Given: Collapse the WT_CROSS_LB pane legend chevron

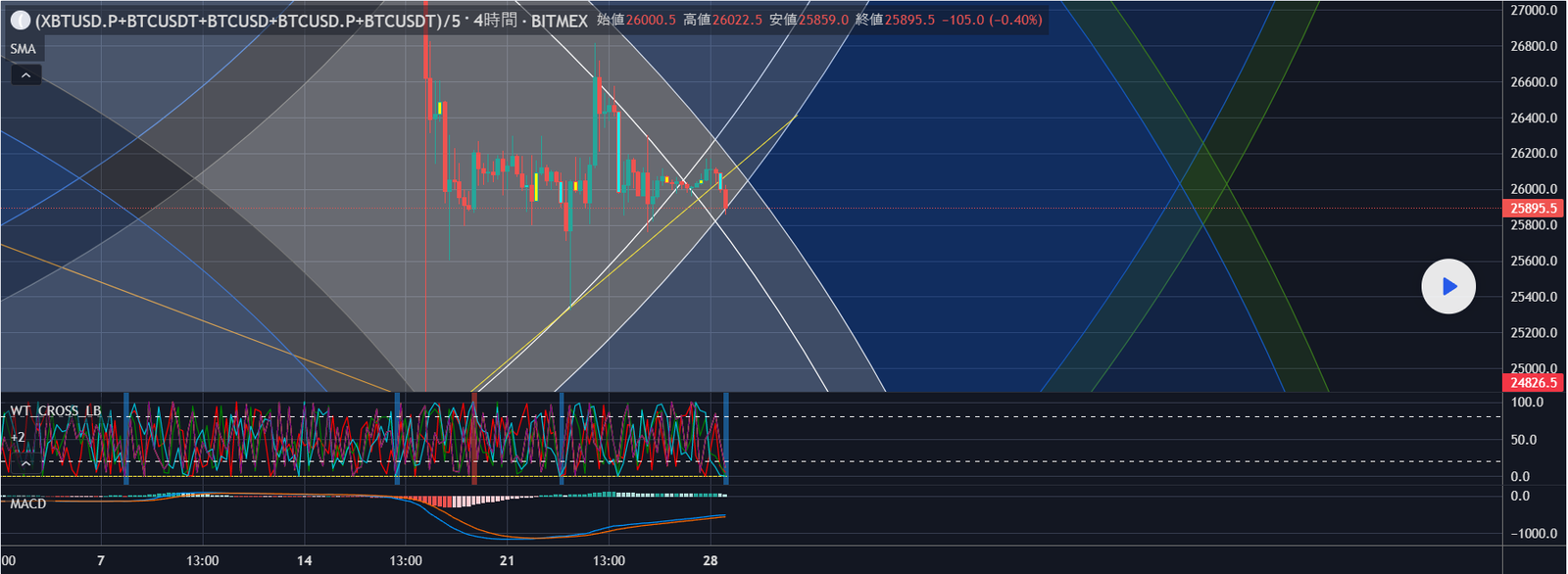Looking at the screenshot, I should click(26, 462).
